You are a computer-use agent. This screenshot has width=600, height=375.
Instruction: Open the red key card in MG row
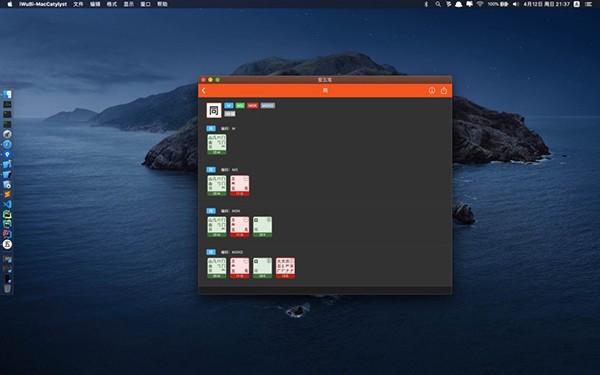(x=240, y=186)
